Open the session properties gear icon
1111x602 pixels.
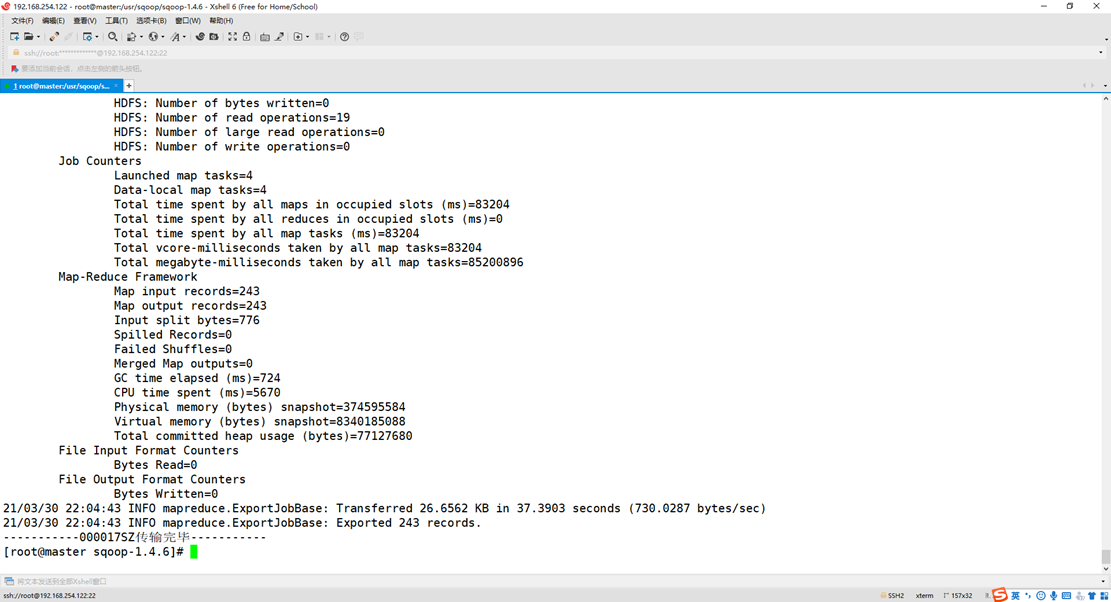pyautogui.click(x=87, y=37)
